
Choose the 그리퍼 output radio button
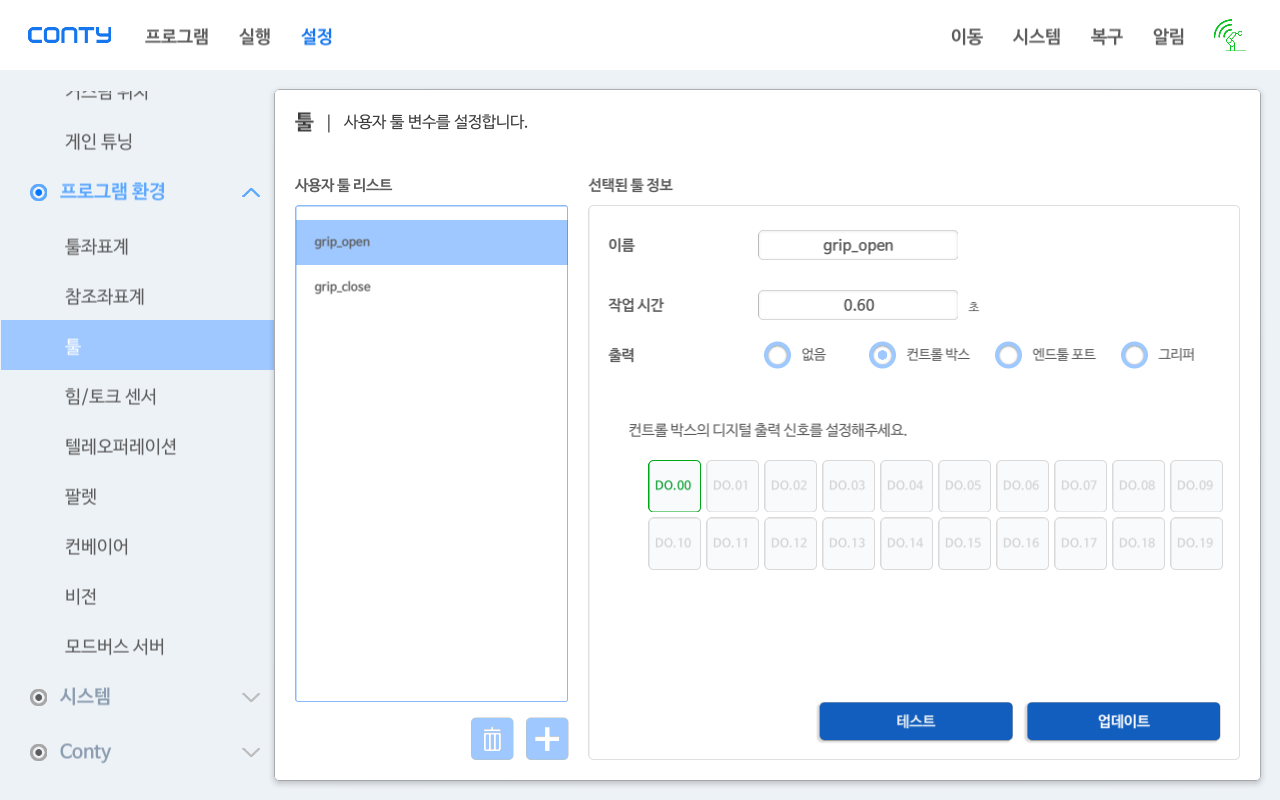click(1134, 355)
